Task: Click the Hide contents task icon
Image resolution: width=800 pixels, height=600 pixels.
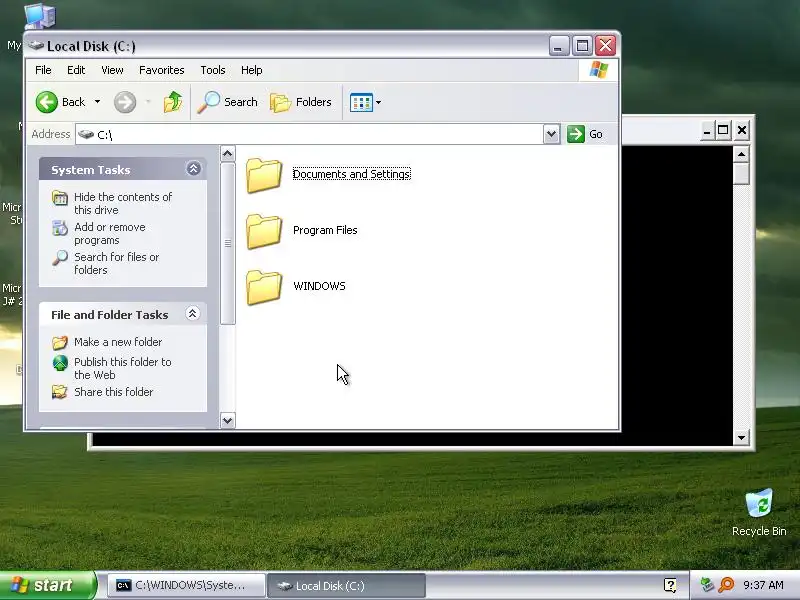Action: [x=60, y=198]
